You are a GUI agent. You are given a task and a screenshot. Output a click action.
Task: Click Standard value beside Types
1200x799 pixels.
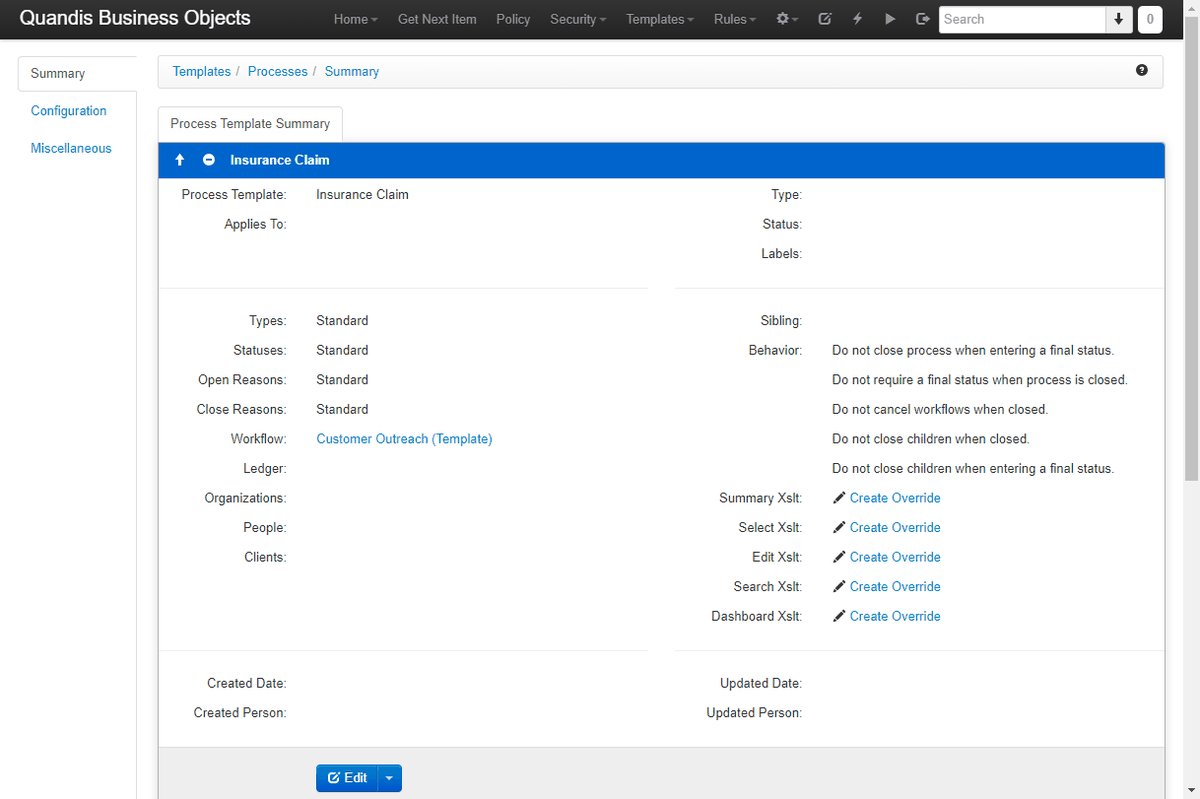click(342, 321)
